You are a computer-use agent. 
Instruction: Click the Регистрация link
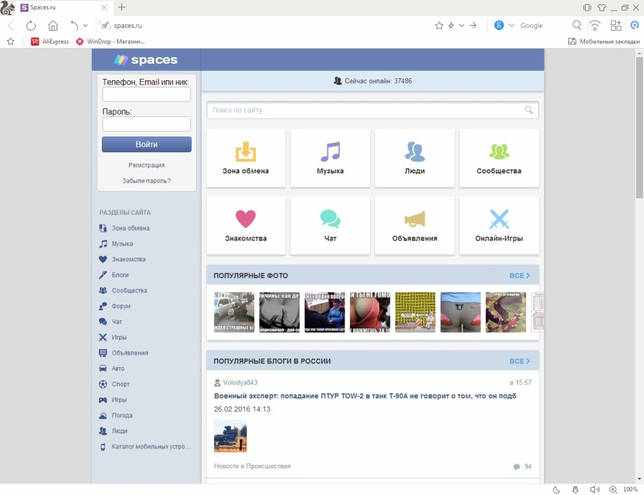pyautogui.click(x=147, y=165)
